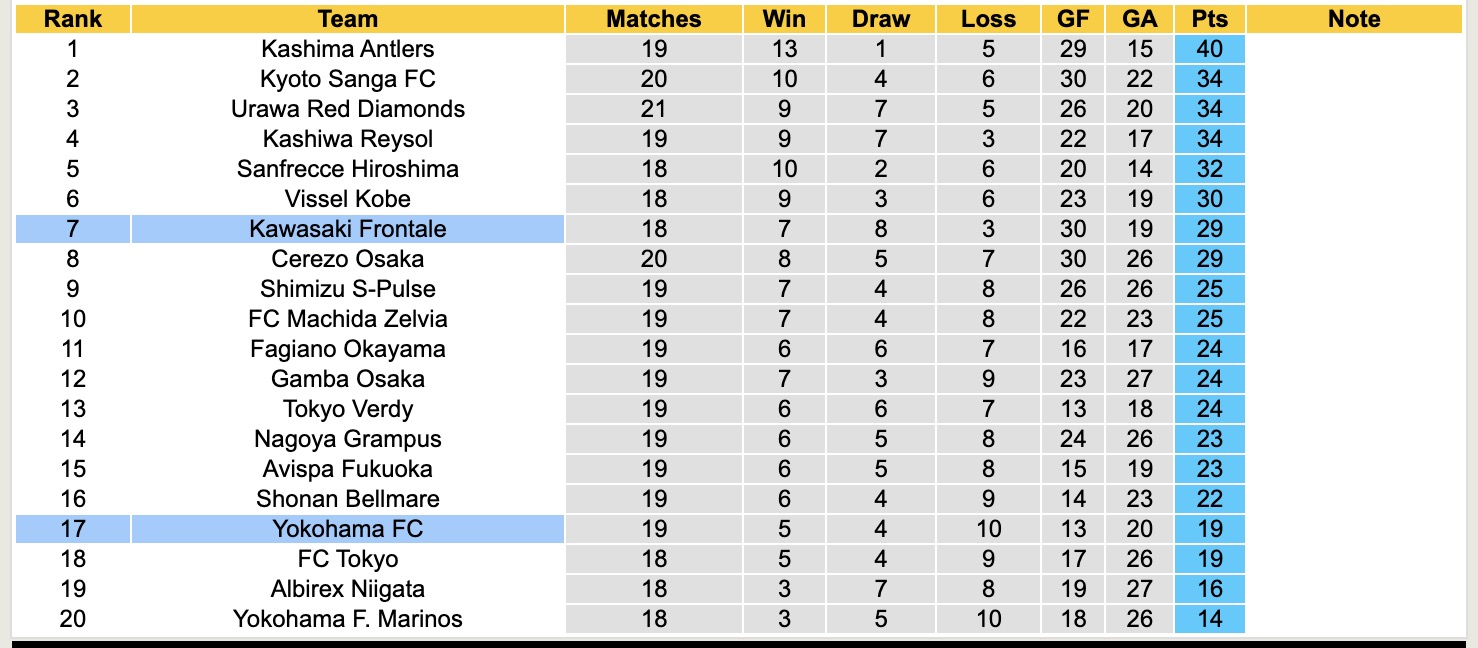The height and width of the screenshot is (648, 1478).
Task: Select Sanfrecce Hiroshima in the table
Action: 348,169
